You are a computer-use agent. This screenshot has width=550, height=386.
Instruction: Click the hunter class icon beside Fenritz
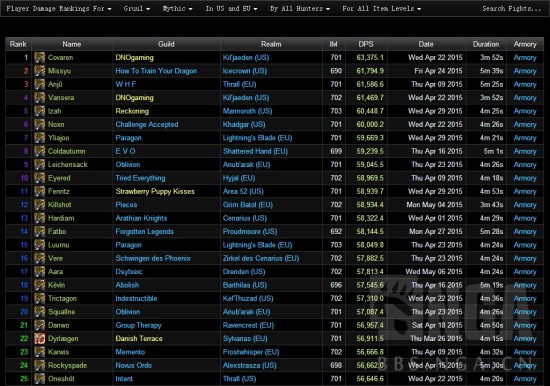40,191
